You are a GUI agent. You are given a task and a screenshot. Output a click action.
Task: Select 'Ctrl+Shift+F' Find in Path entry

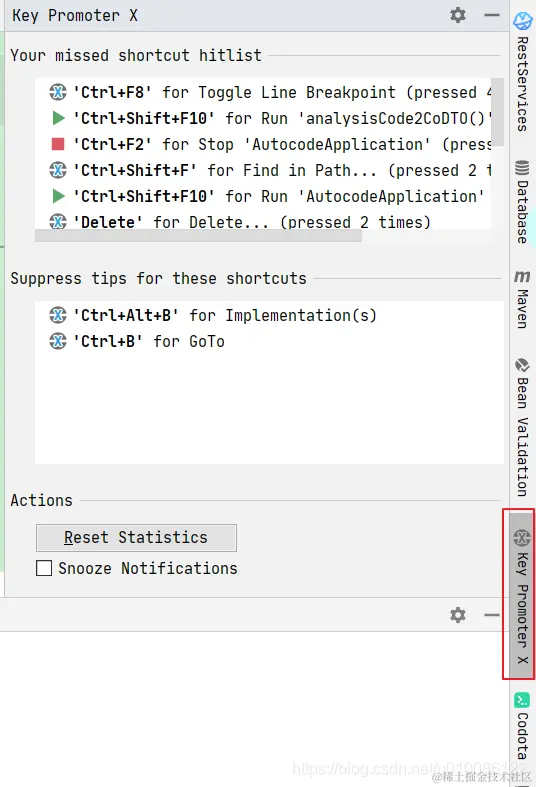click(263, 171)
